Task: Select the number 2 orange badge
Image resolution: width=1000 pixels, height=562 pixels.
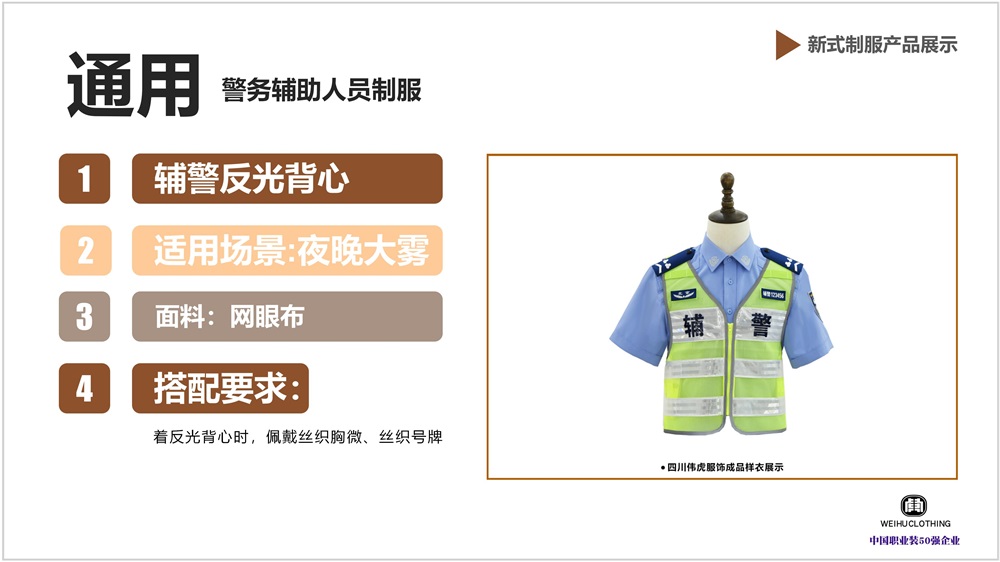Action: tap(85, 250)
